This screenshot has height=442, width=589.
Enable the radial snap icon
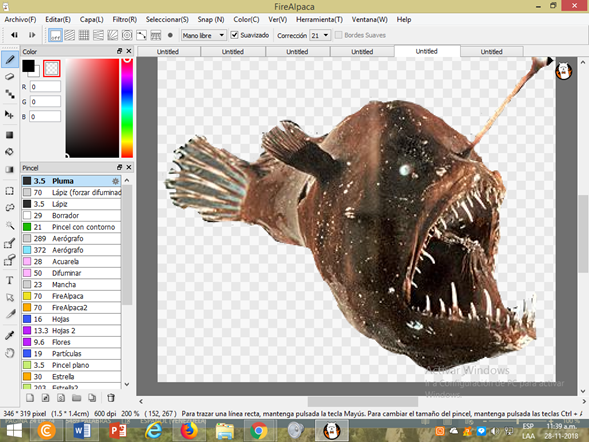[127, 35]
